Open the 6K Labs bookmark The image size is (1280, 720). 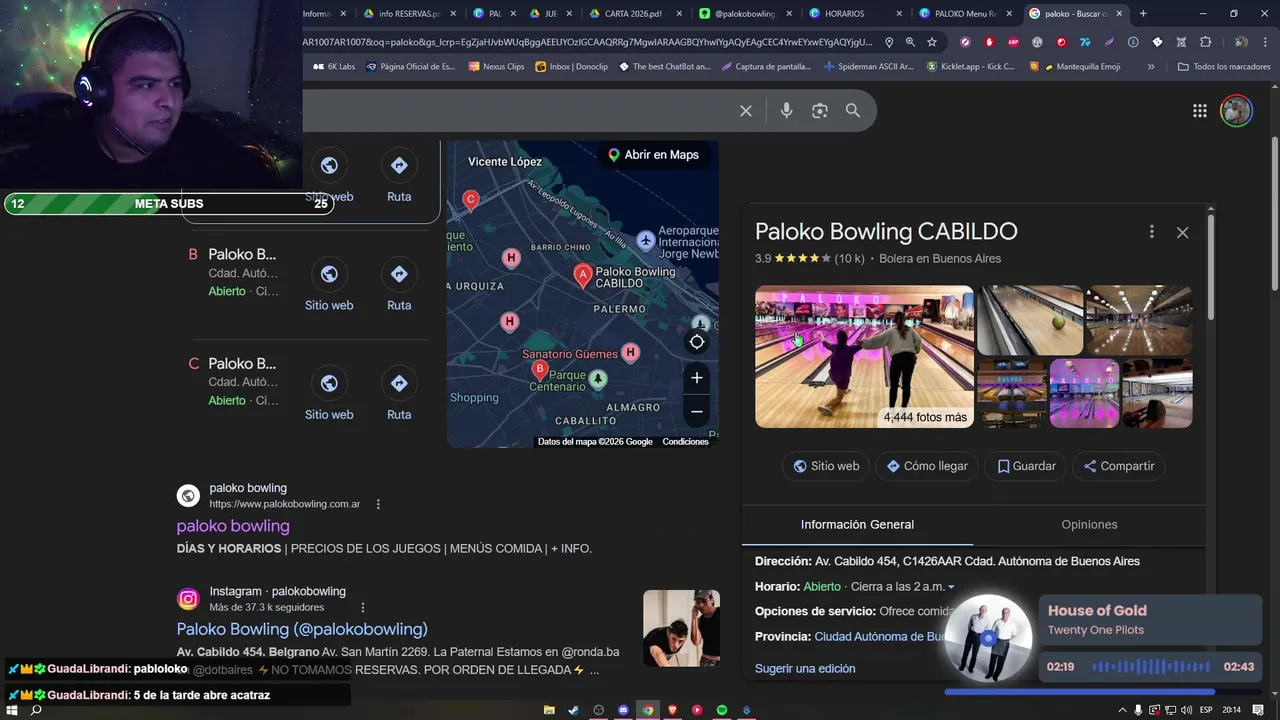click(334, 67)
